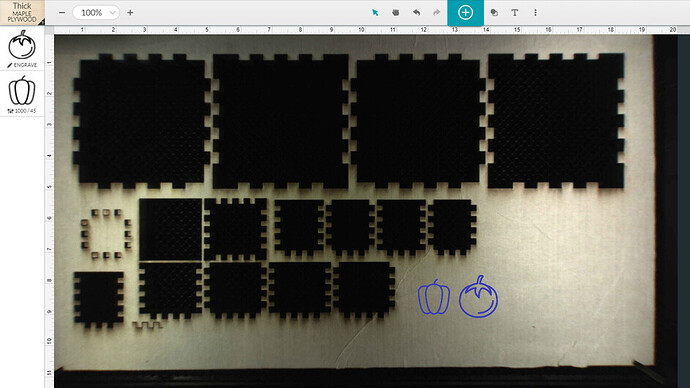Open the ENGRAVE settings label
This screenshot has width=690, height=388.
coord(22,65)
